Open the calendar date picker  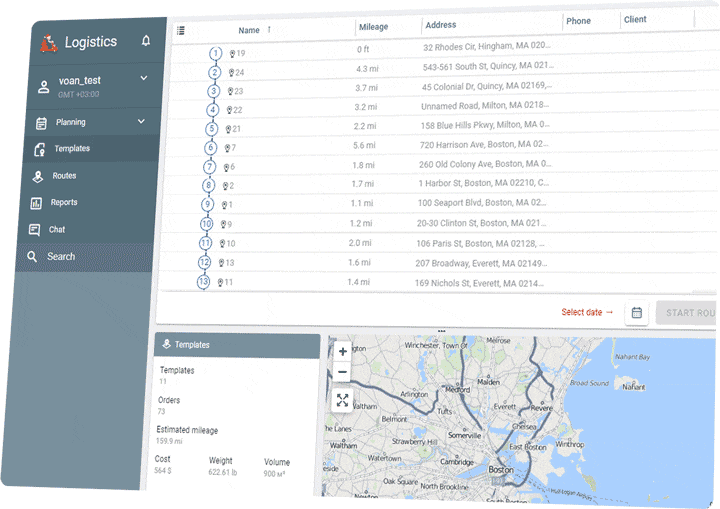tap(636, 313)
